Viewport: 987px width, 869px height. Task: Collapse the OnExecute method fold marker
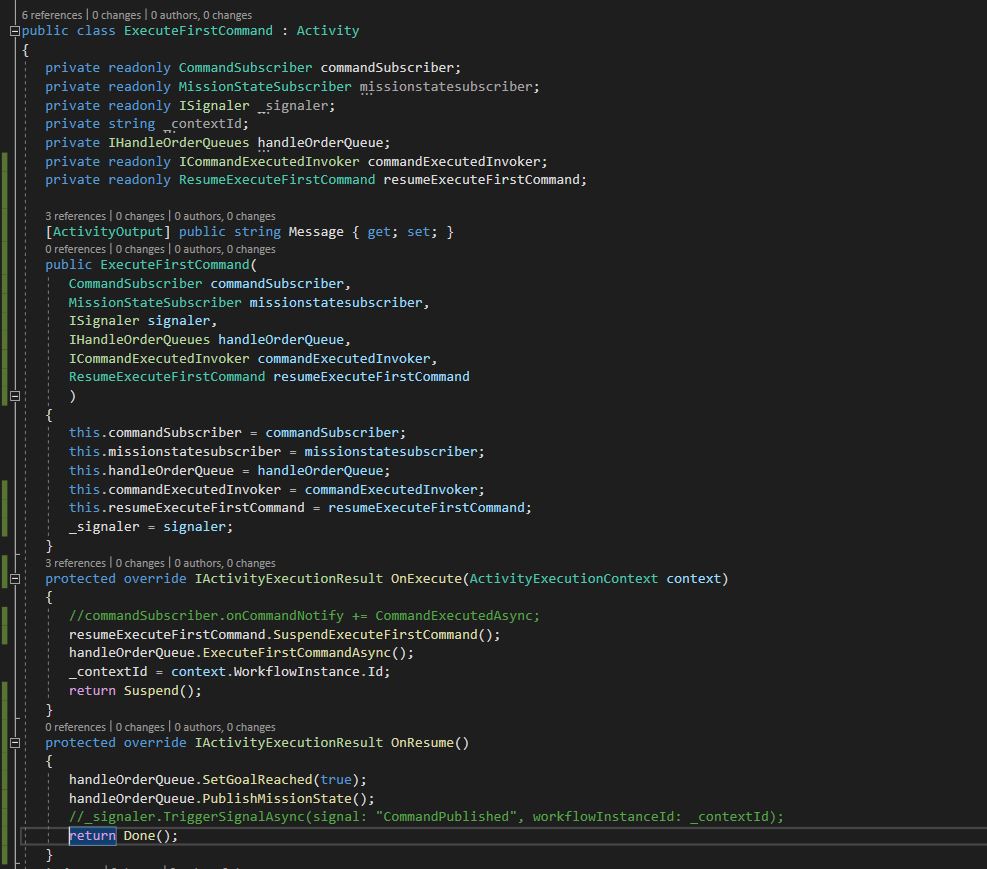14,578
